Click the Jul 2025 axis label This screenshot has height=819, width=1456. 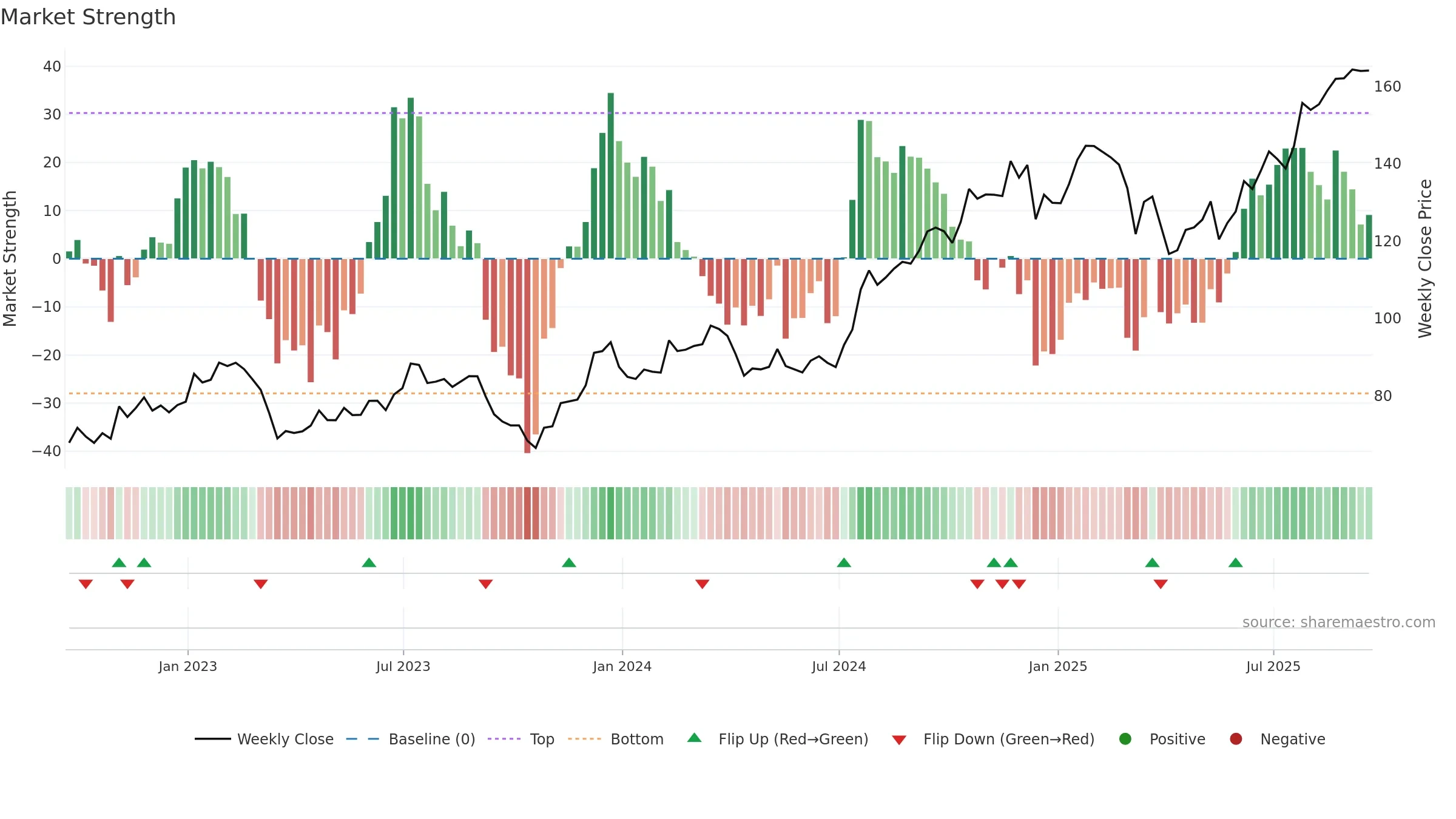tap(1273, 666)
